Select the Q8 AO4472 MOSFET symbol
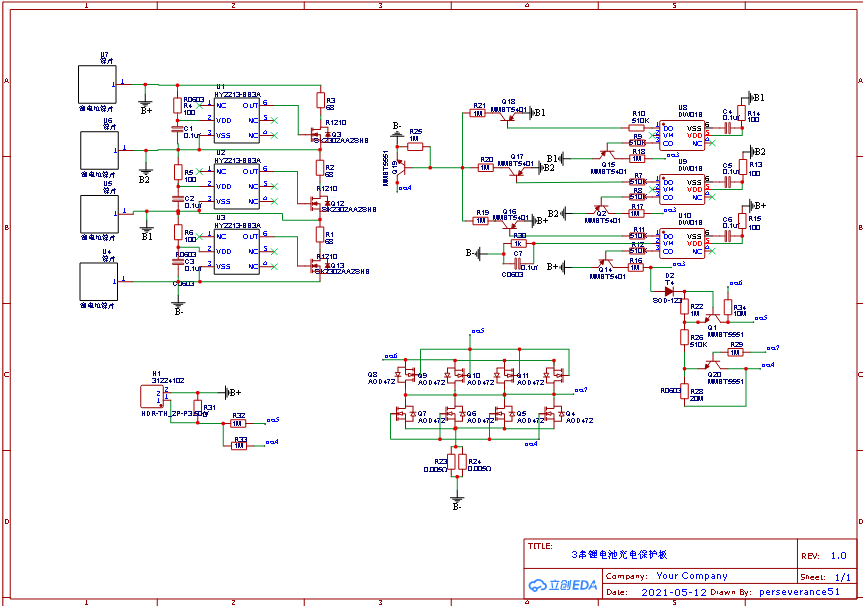 point(408,374)
